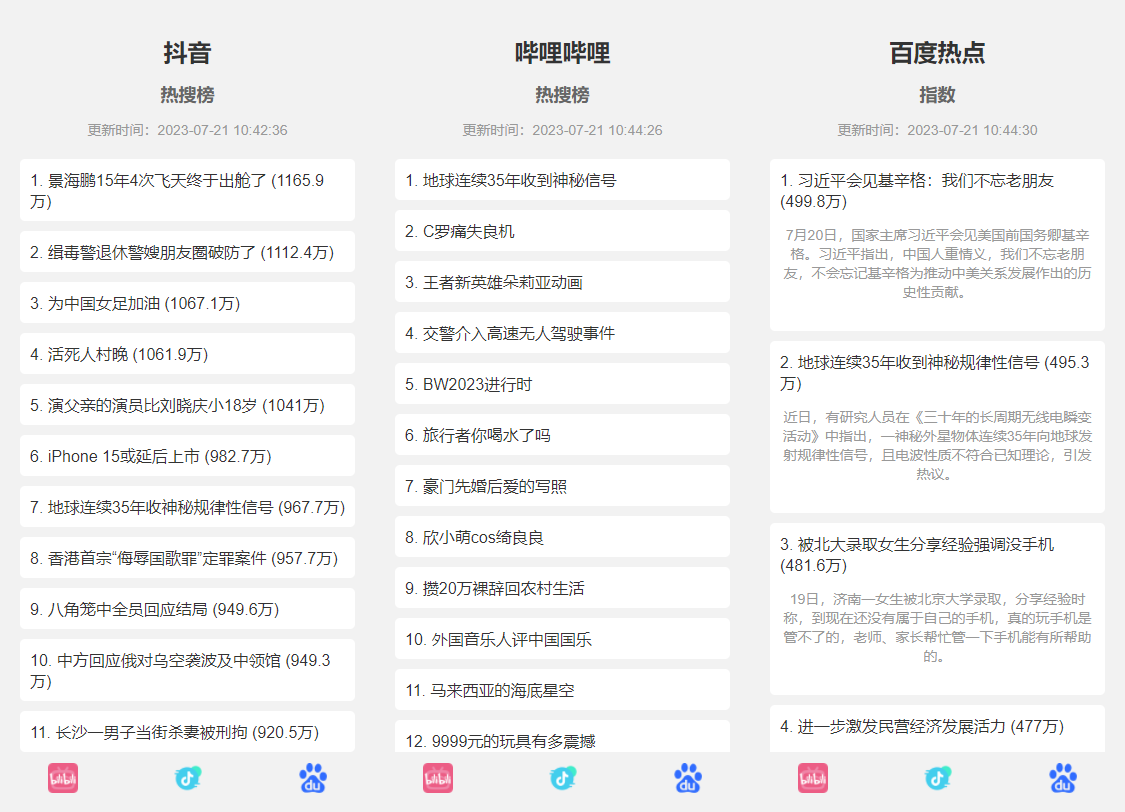Open Bilibili item 欣小萌cos绮良良
The height and width of the screenshot is (812, 1125).
click(x=562, y=537)
